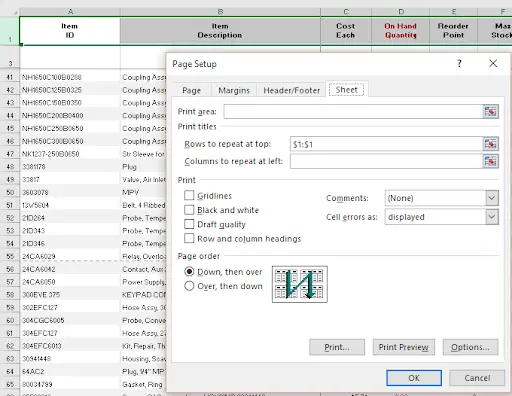This screenshot has height=396, width=512.
Task: Switch to the Margins tab
Action: coord(234,90)
